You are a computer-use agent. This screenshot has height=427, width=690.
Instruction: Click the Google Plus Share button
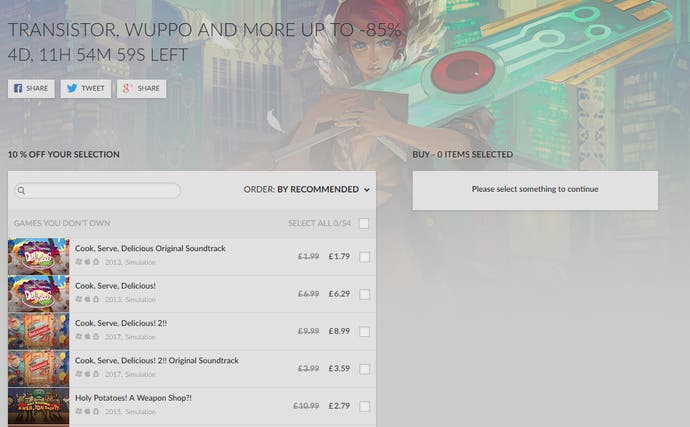pos(141,88)
